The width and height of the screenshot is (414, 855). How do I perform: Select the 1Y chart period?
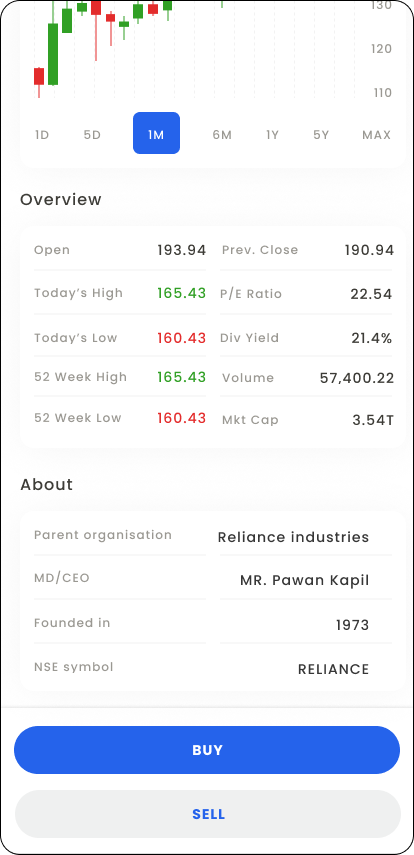[x=272, y=135]
